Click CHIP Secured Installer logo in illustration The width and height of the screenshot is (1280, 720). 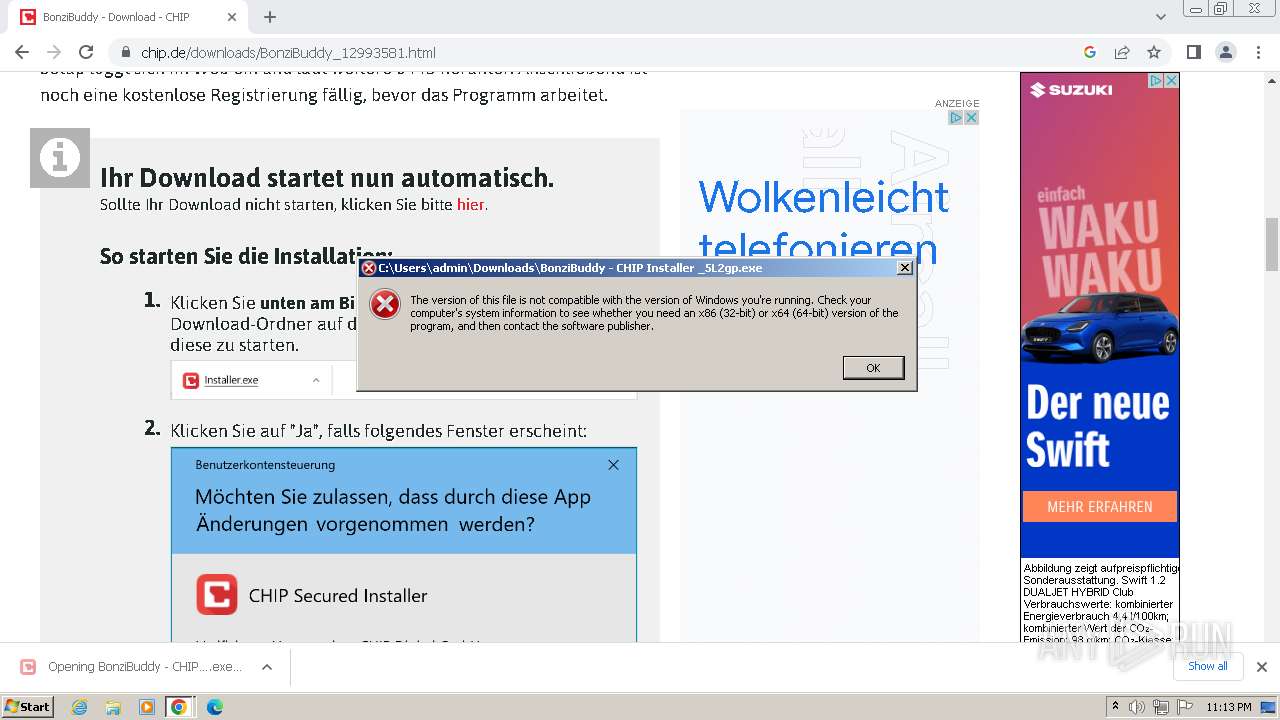[x=217, y=595]
